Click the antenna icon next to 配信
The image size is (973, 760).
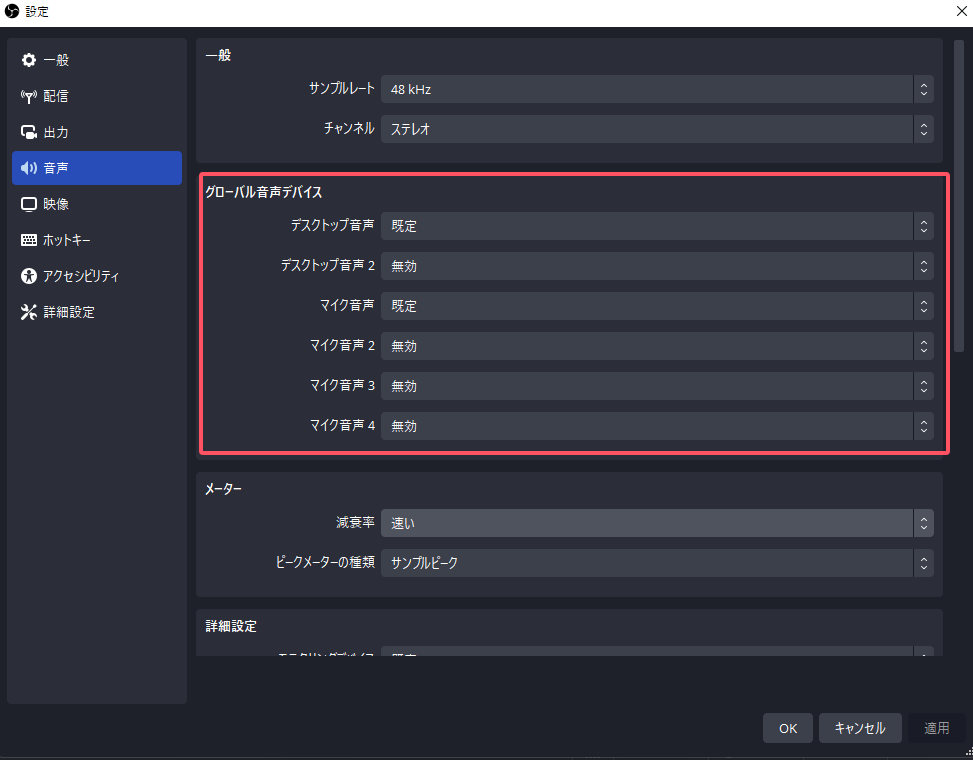pyautogui.click(x=29, y=96)
